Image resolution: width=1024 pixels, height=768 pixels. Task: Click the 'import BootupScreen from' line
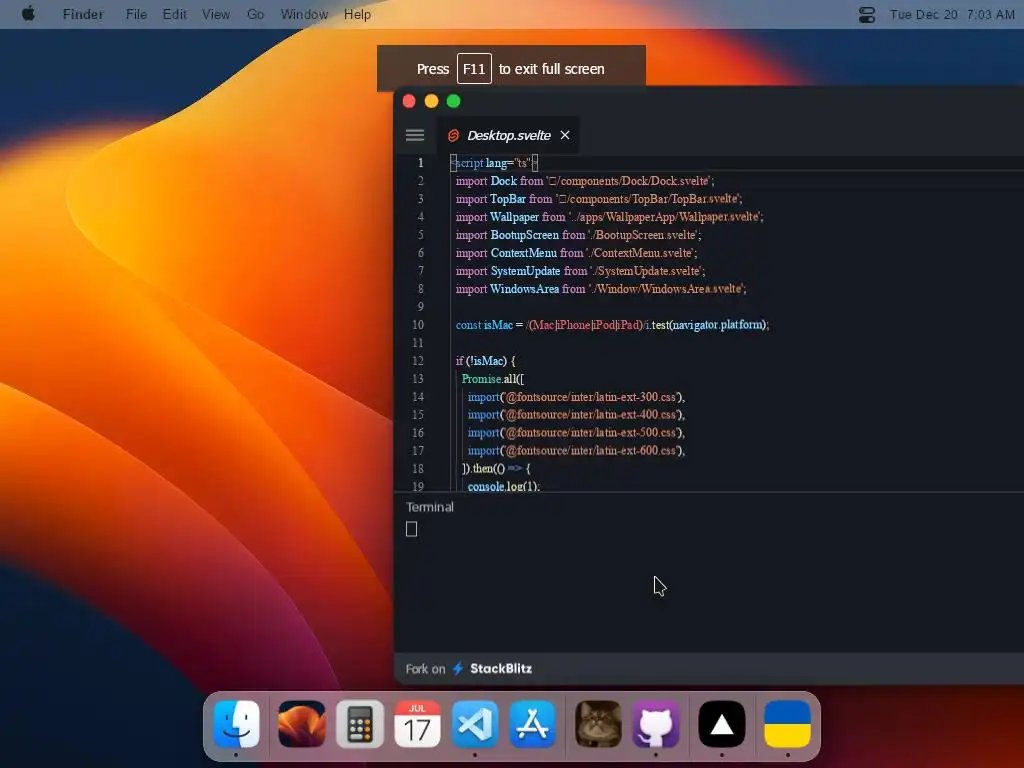point(579,234)
